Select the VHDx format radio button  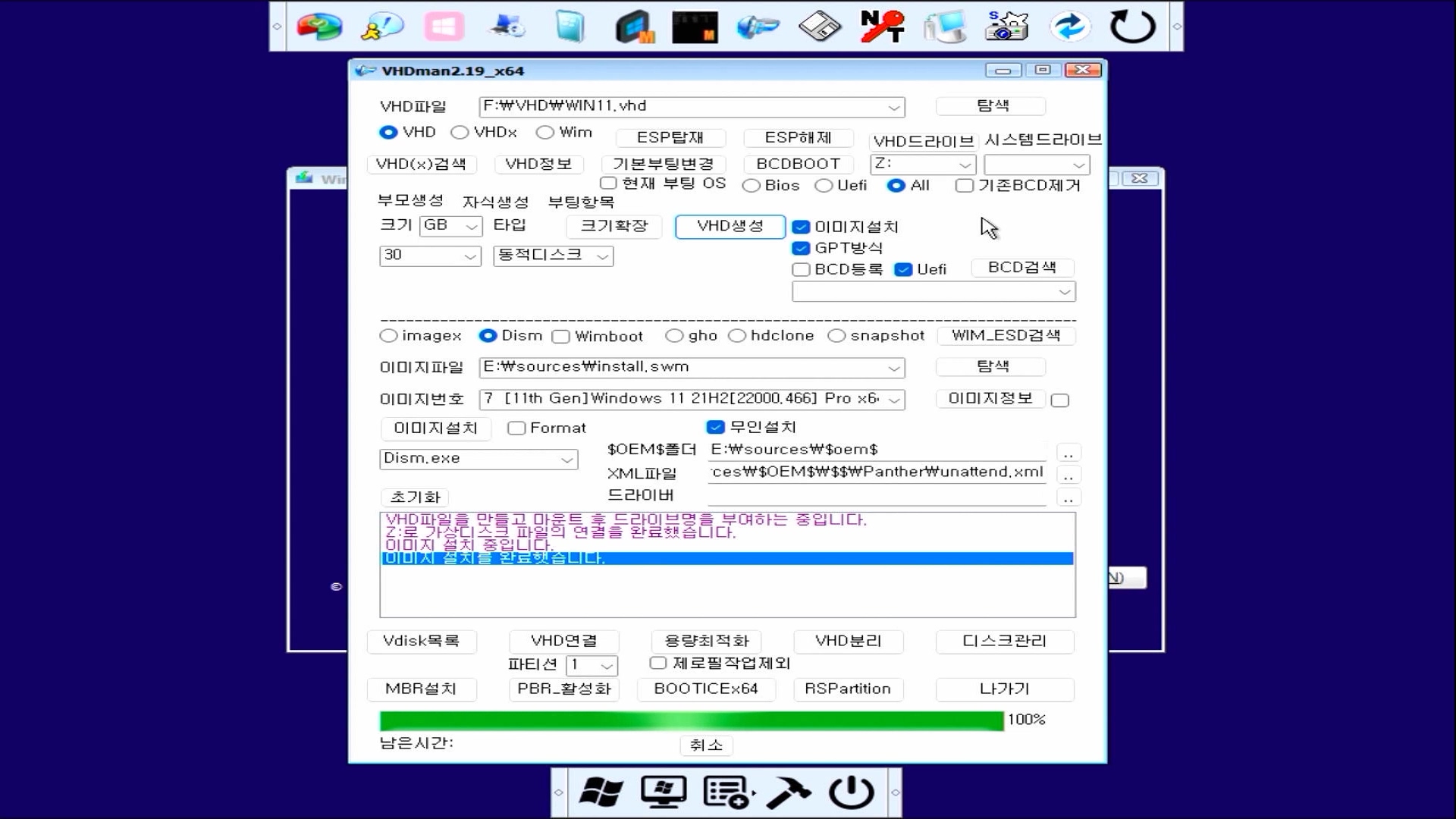click(x=460, y=132)
